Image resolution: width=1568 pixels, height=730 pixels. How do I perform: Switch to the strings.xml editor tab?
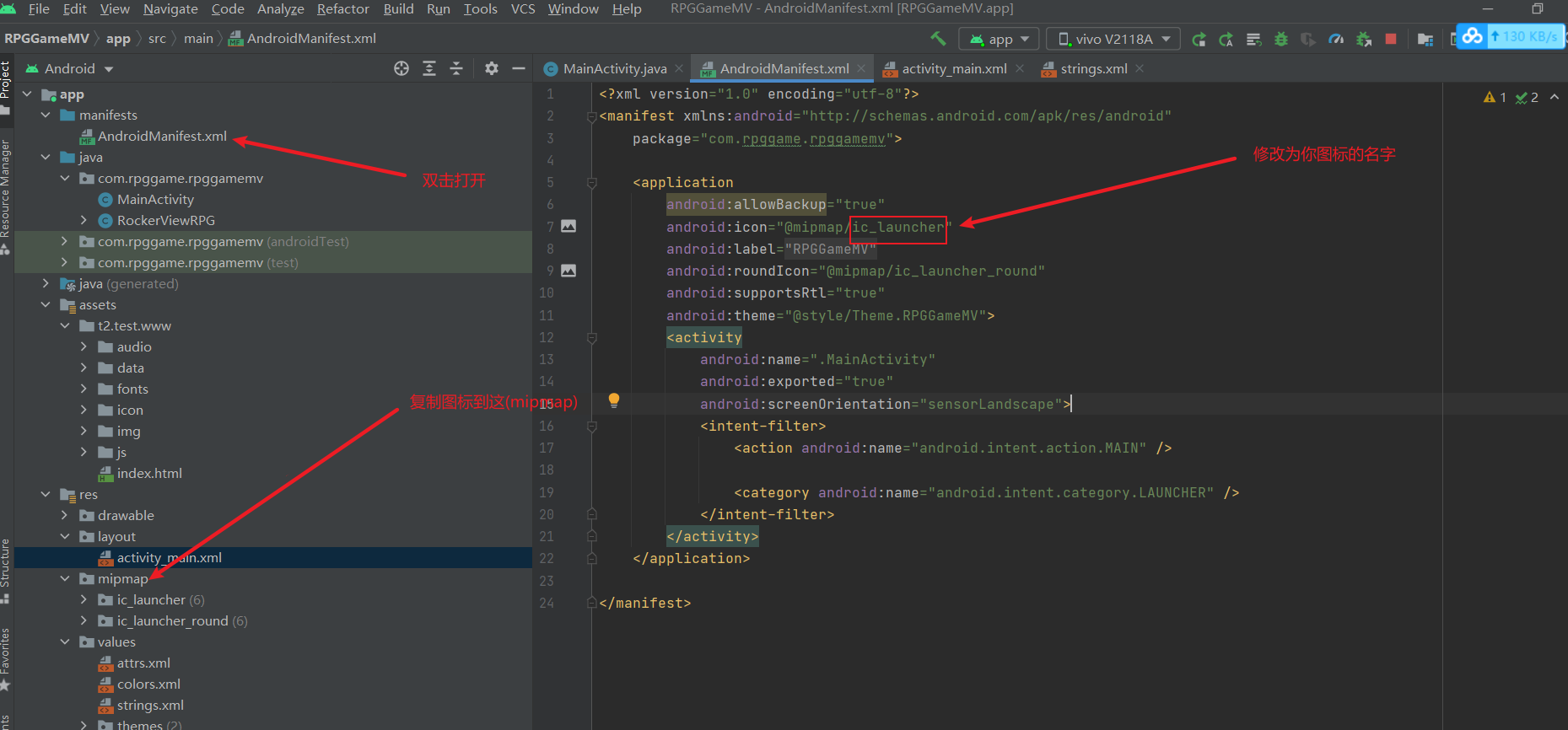(x=1094, y=68)
